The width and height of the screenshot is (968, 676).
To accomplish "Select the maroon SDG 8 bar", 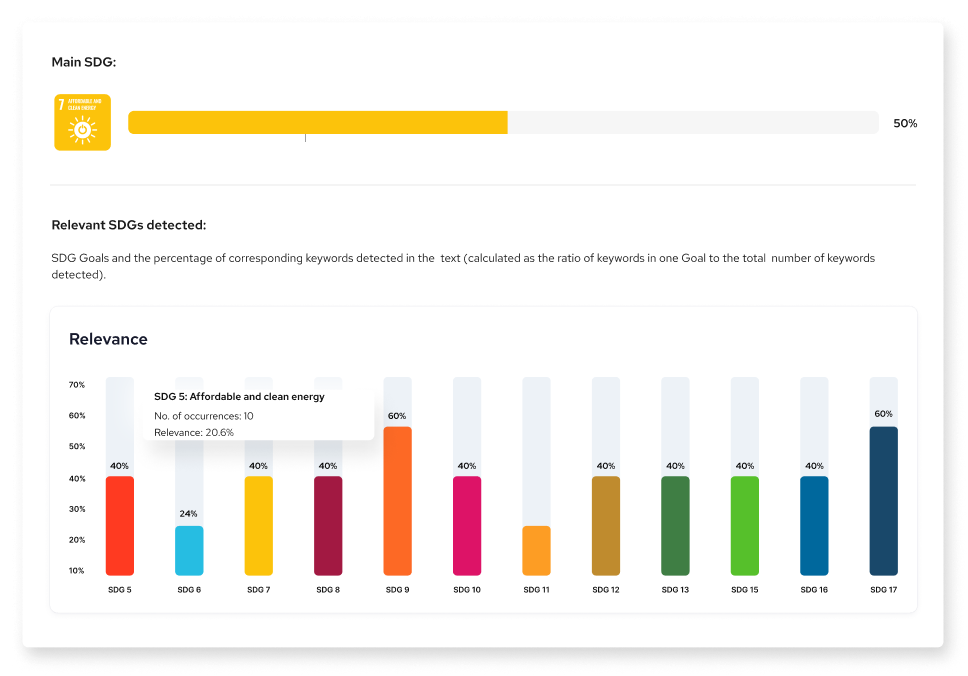I will (328, 525).
